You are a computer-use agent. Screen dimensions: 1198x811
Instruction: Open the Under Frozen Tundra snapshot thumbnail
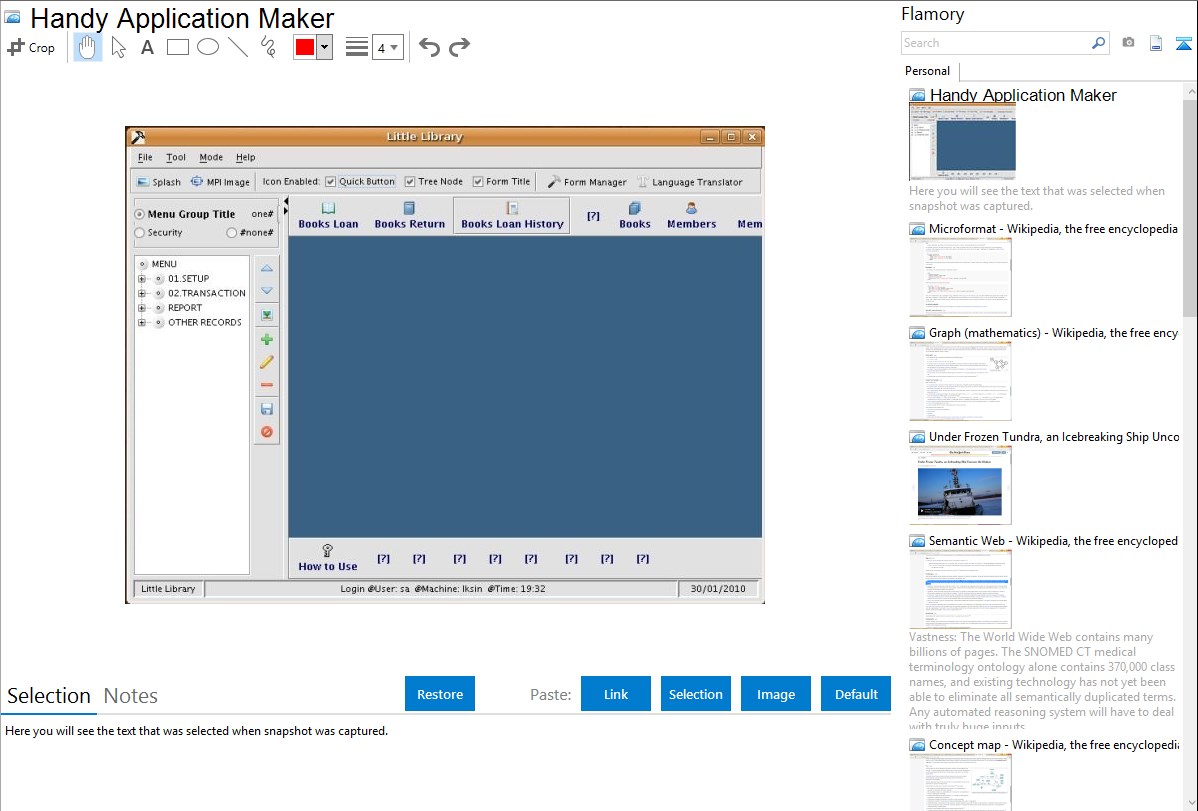click(960, 485)
